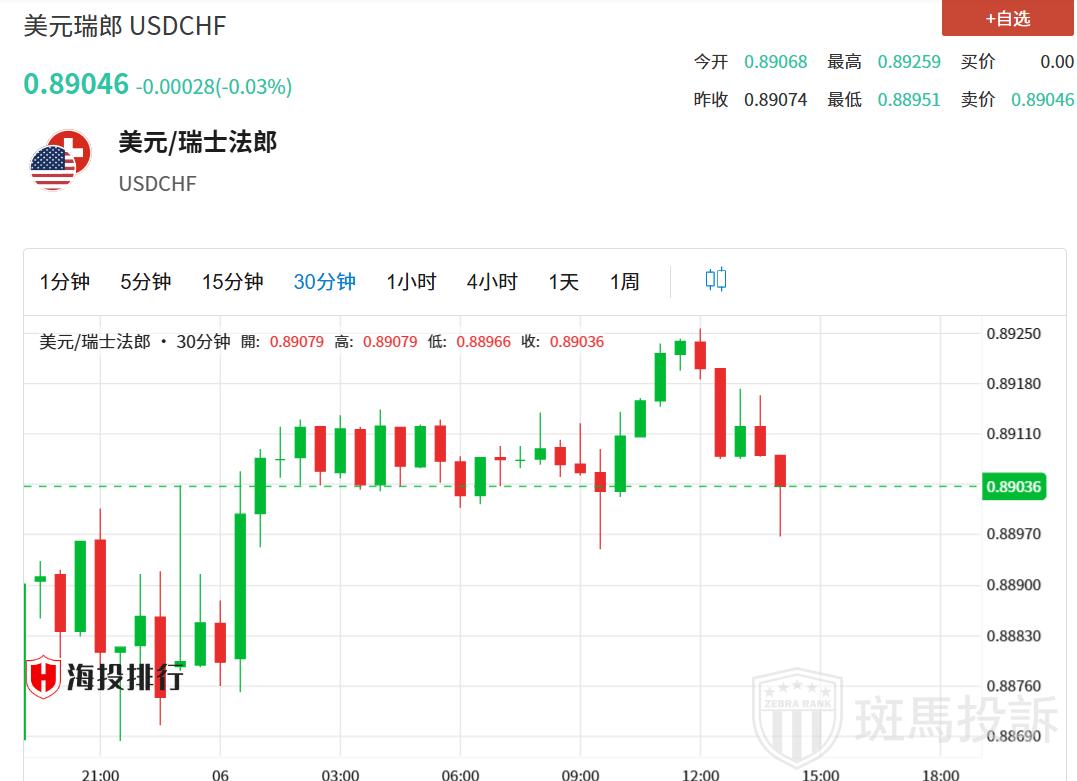The height and width of the screenshot is (781, 1077).
Task: Click the 美元瑞郎 USDCHF page title
Action: click(x=125, y=26)
